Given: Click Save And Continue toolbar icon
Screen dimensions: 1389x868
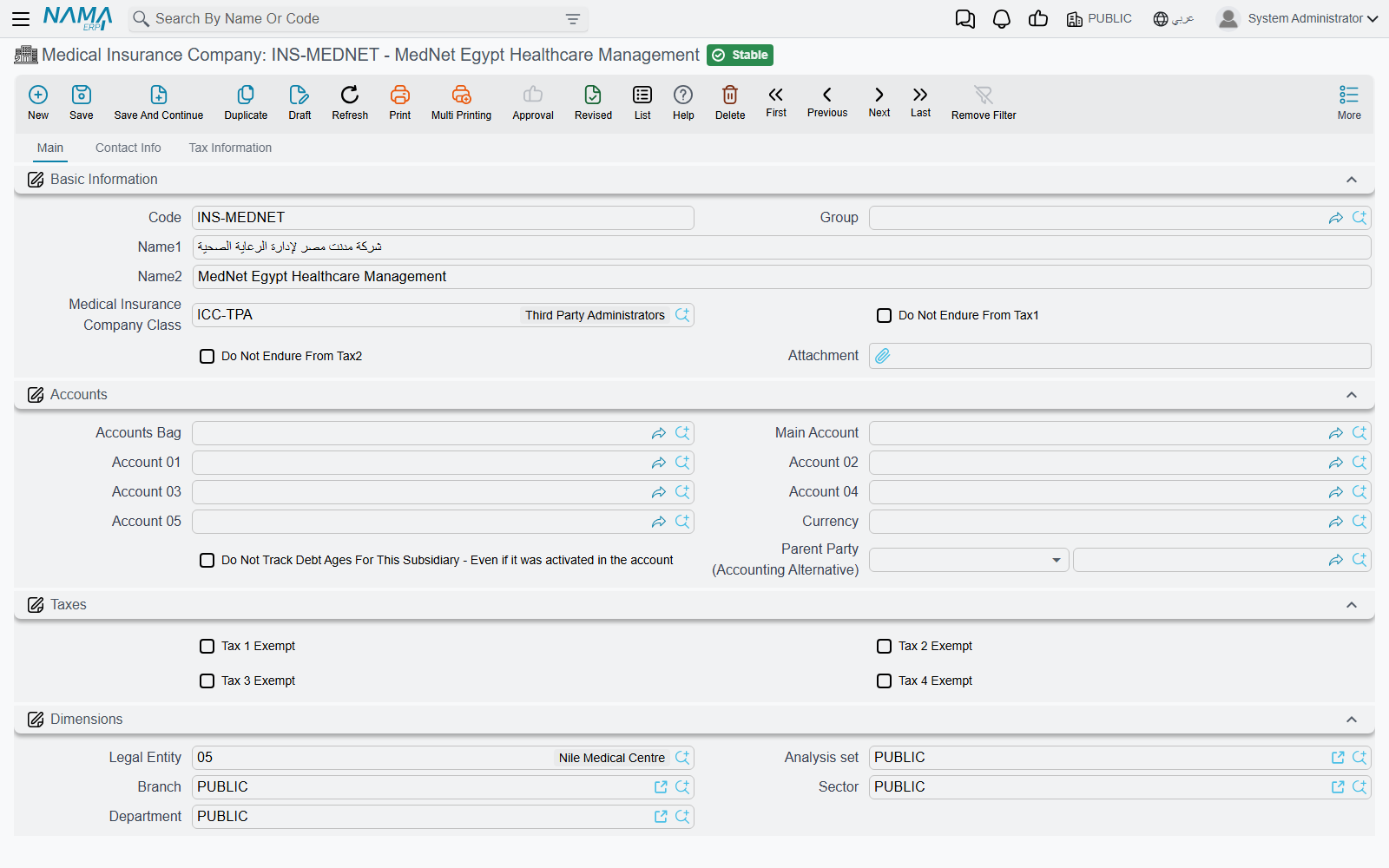Looking at the screenshot, I should (159, 95).
